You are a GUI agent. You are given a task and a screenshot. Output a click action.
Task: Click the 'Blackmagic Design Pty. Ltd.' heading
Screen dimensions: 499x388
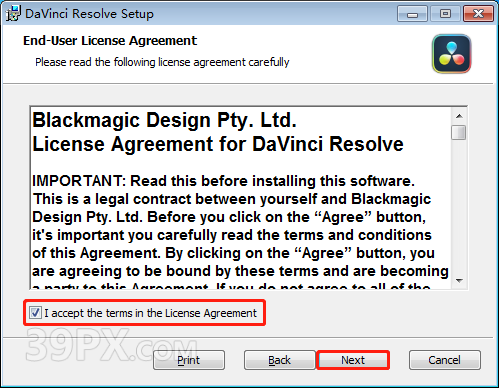click(x=164, y=120)
